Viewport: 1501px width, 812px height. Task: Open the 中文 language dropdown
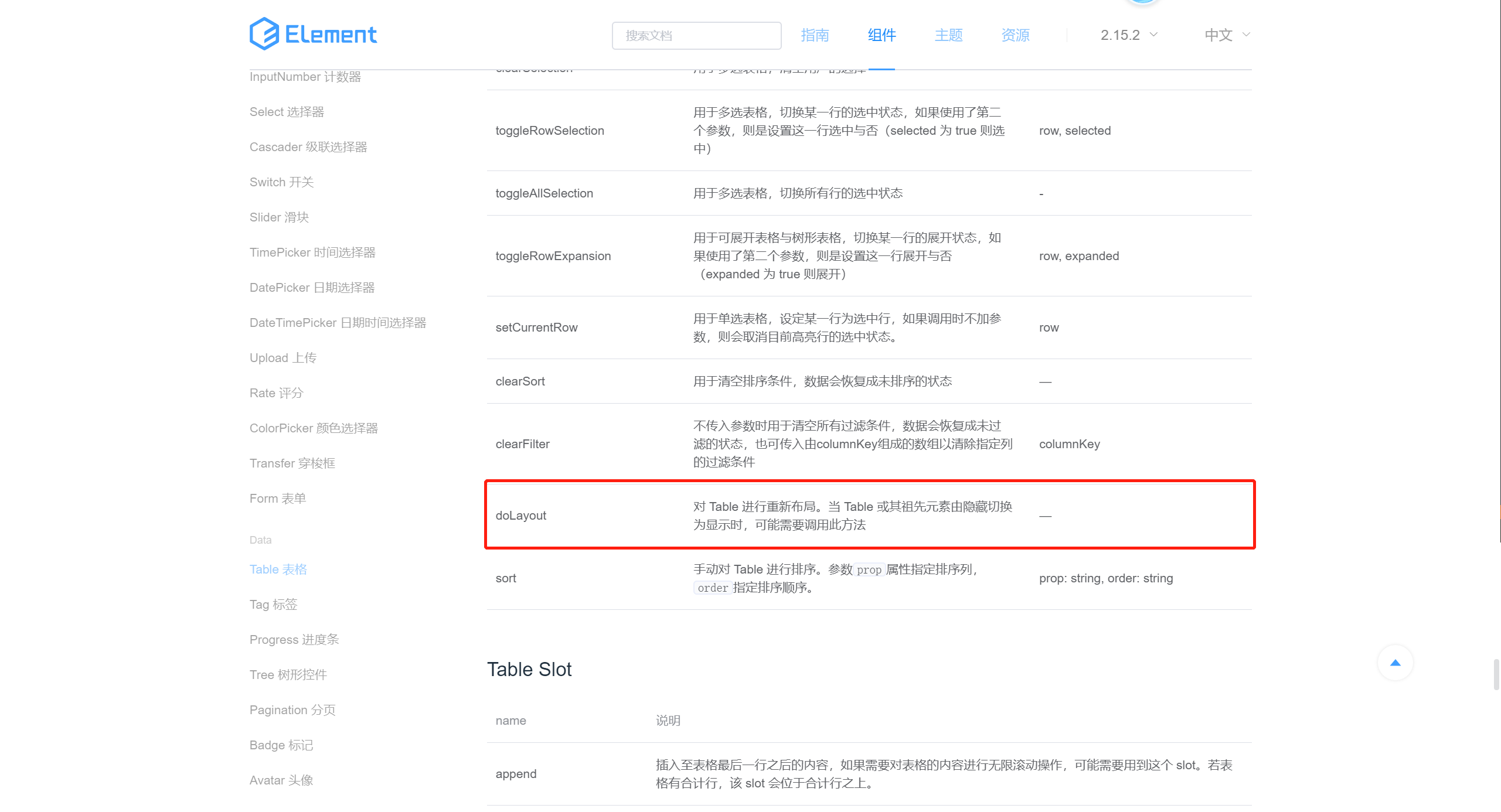tap(1218, 35)
